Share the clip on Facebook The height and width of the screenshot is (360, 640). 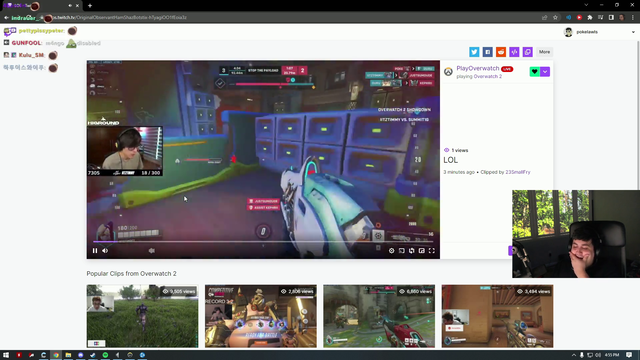click(487, 52)
